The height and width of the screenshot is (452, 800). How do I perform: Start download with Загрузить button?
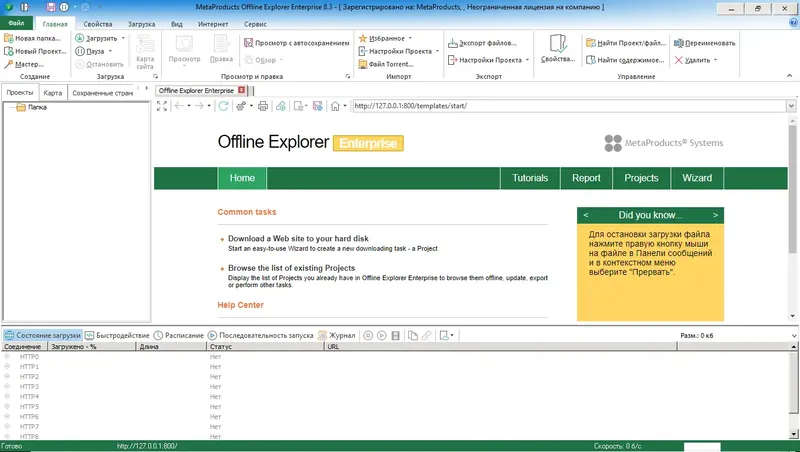(96, 38)
